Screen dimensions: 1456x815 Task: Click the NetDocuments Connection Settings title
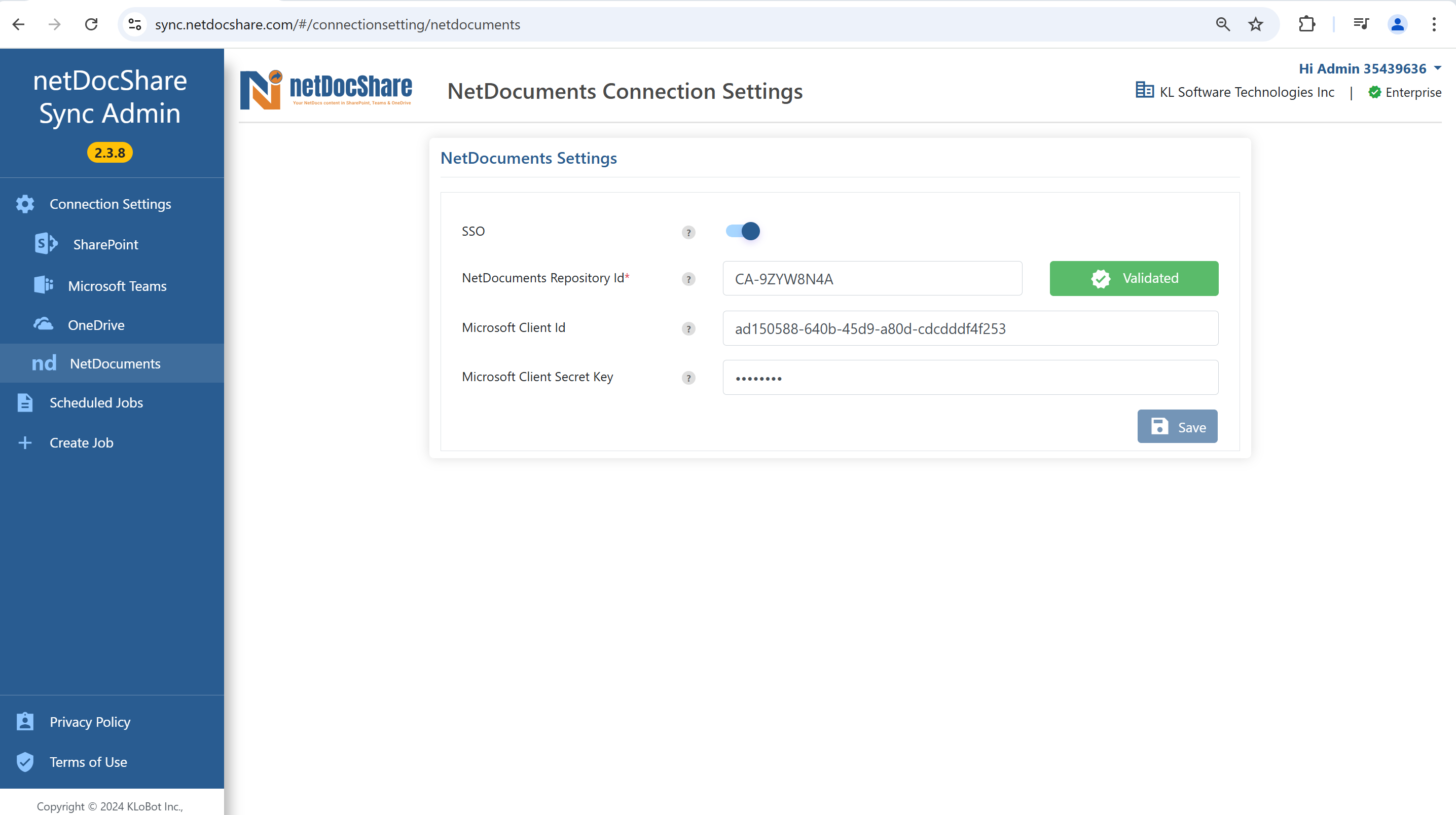625,91
